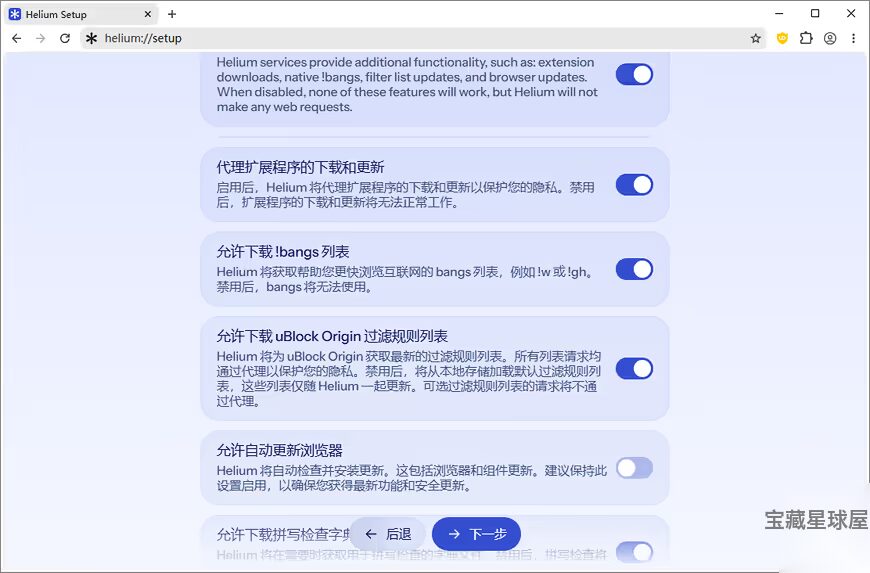Reload the helium://setup page
This screenshot has height=573, width=870.
pos(65,38)
